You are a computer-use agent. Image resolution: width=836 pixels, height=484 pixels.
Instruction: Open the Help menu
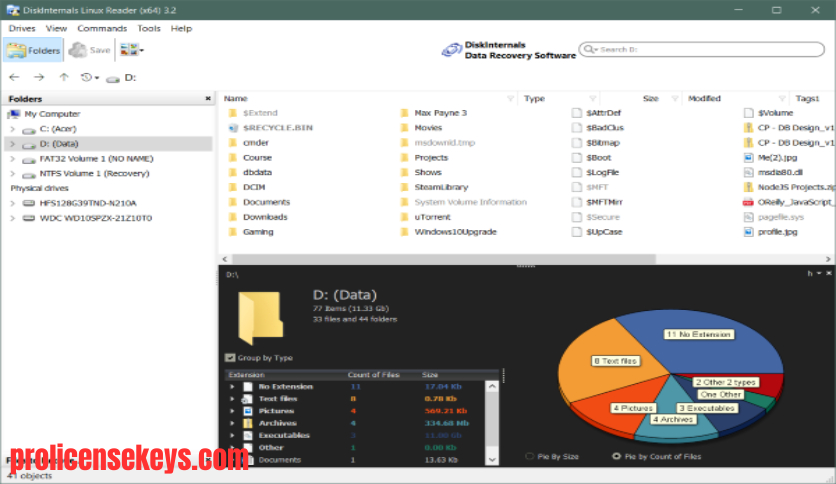(181, 28)
